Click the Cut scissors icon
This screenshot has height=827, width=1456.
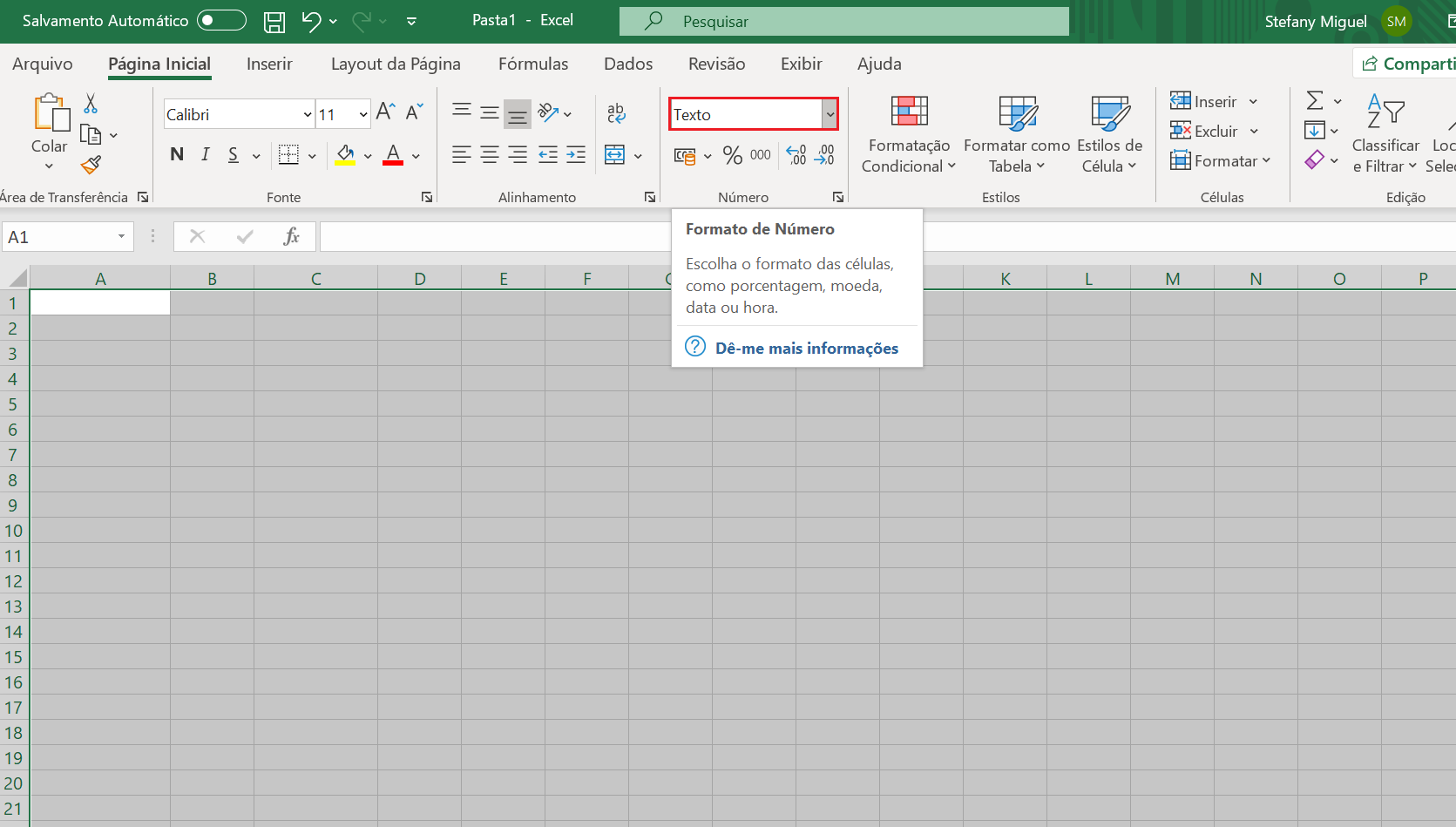pos(91,104)
